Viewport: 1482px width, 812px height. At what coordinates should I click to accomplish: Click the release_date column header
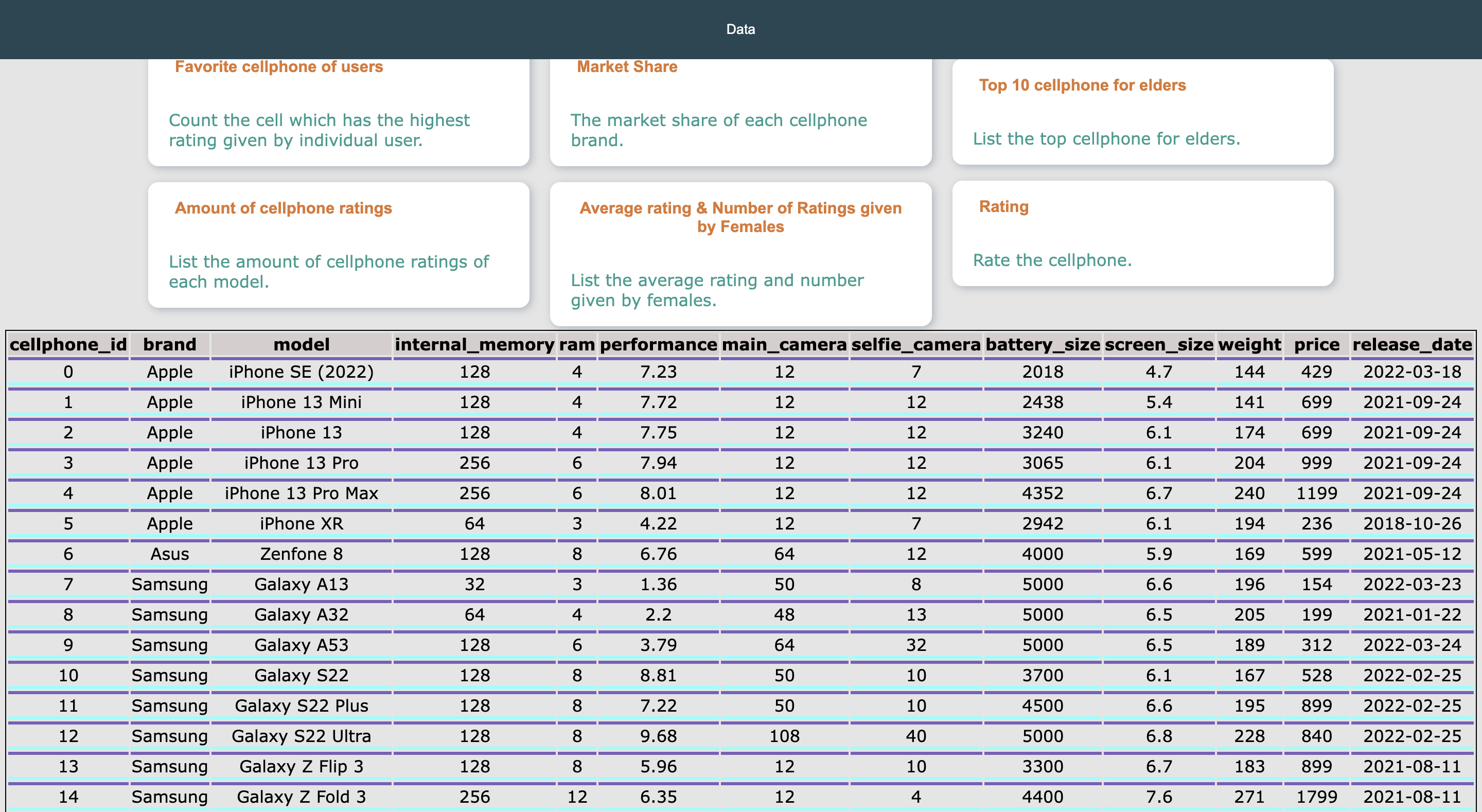tap(1412, 344)
